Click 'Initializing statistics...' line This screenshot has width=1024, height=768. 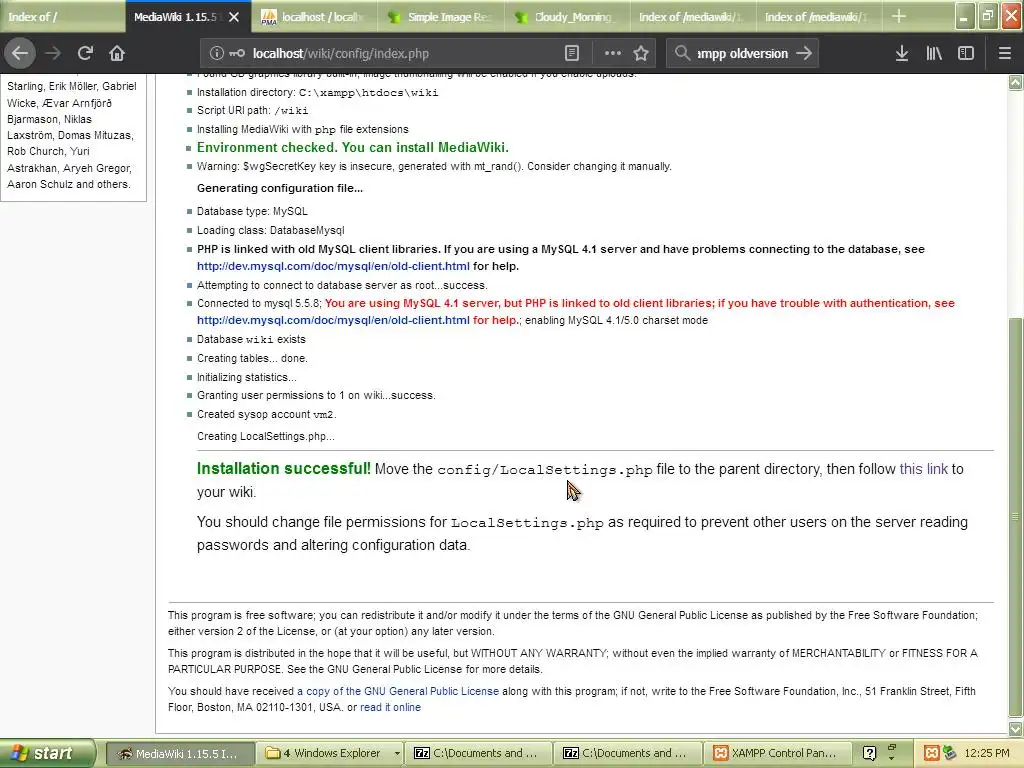tap(246, 377)
